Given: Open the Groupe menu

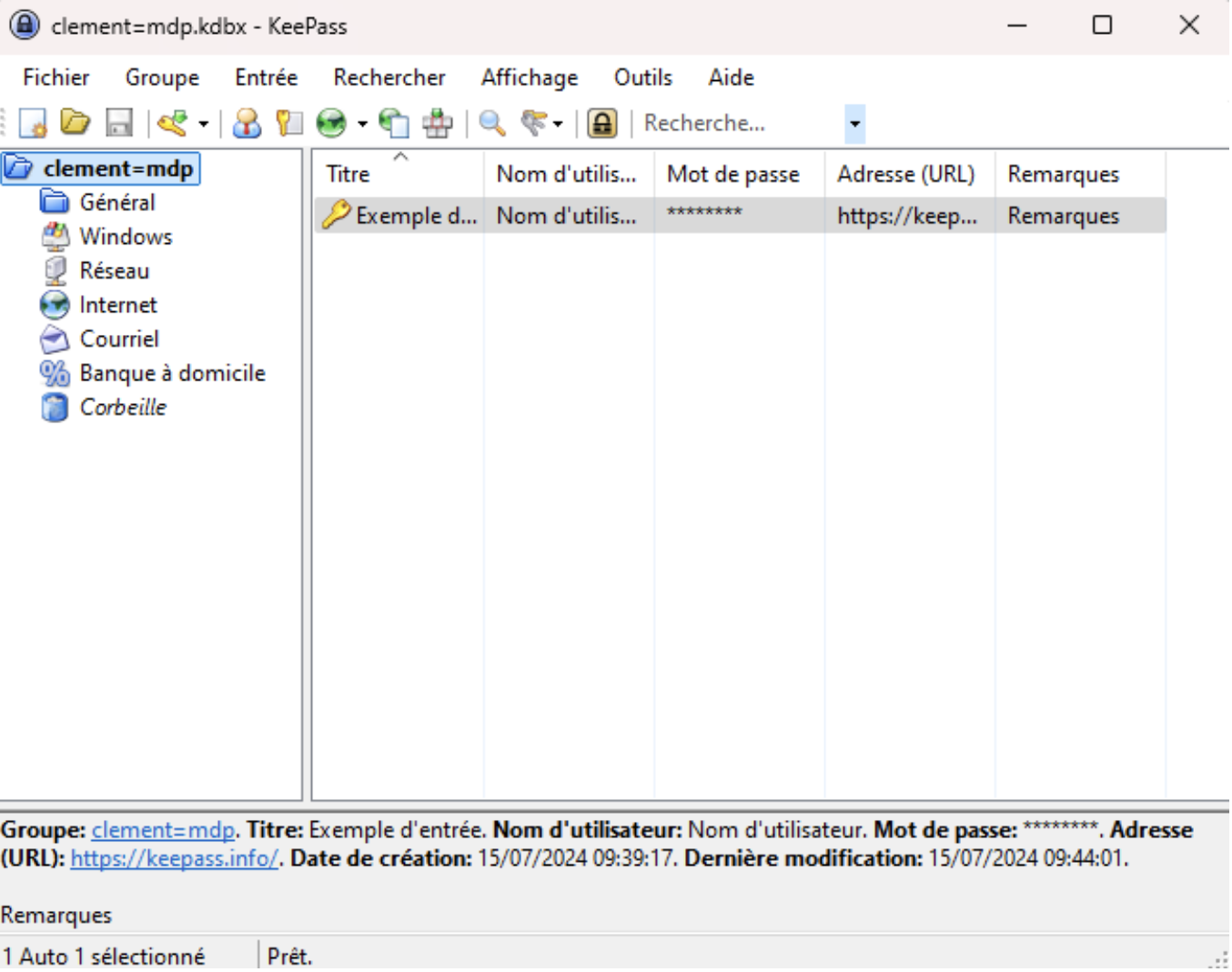Looking at the screenshot, I should tap(162, 77).
